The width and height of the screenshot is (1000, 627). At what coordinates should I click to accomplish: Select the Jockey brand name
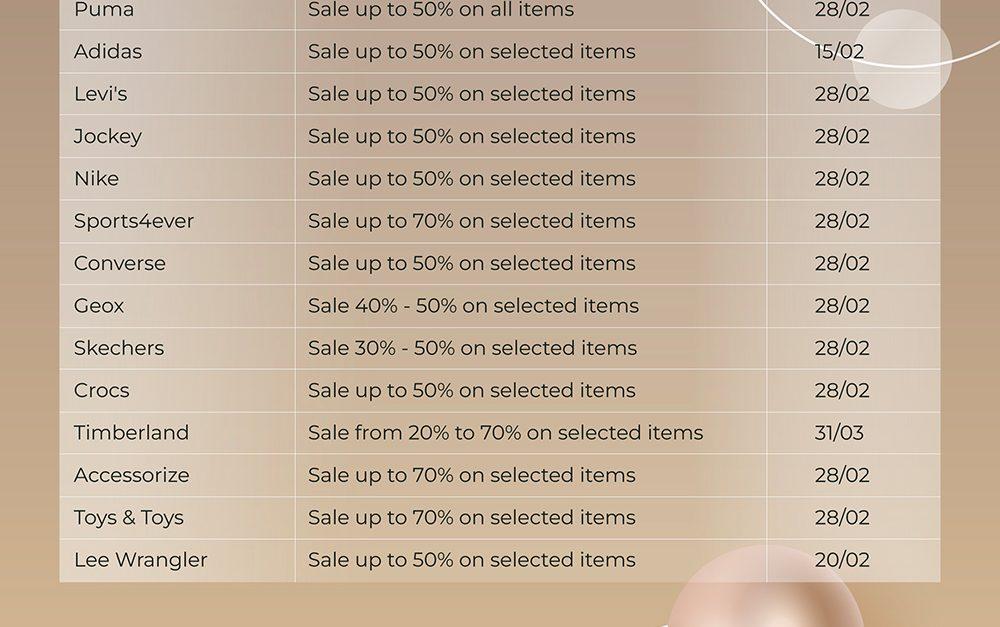[x=107, y=136]
